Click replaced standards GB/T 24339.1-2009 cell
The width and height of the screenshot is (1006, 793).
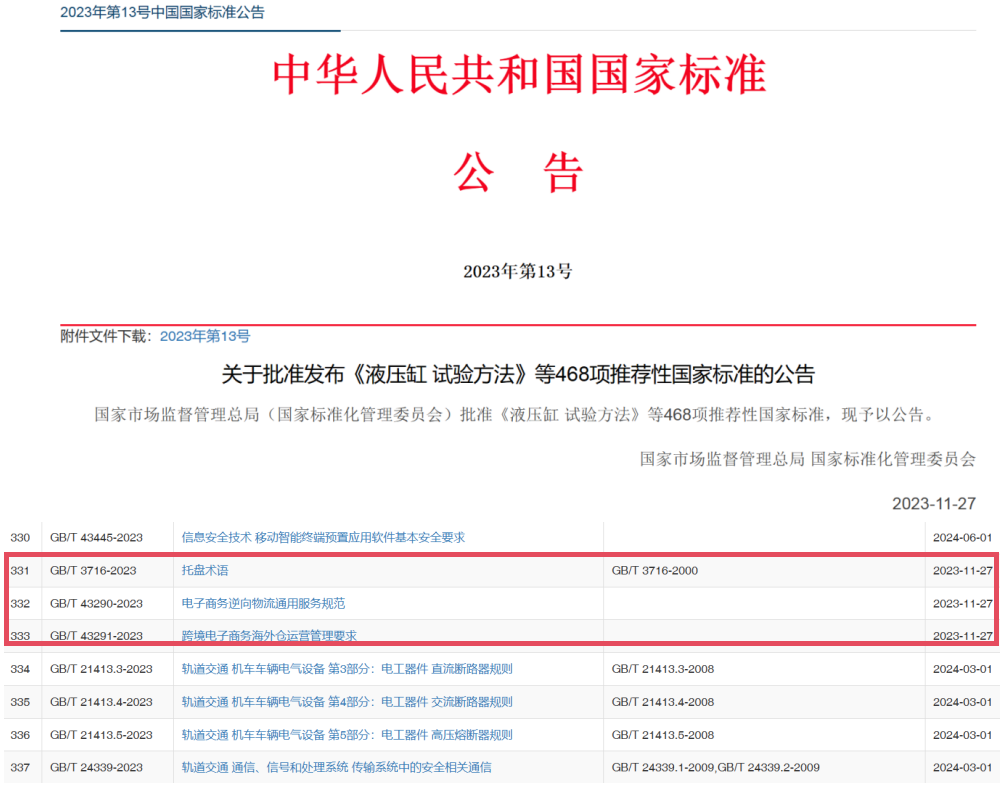[715, 767]
